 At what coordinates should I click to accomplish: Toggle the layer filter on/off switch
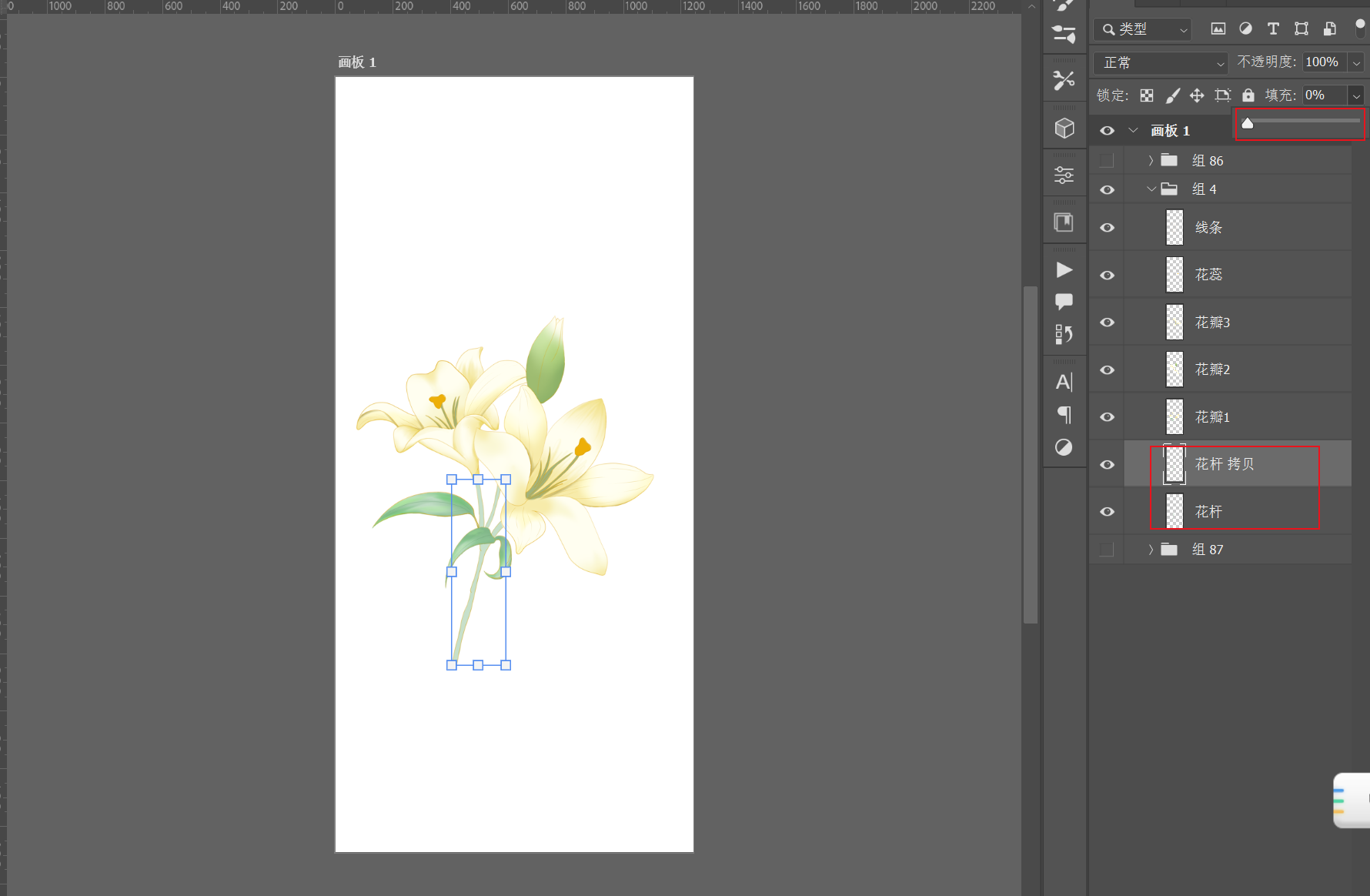1361,28
